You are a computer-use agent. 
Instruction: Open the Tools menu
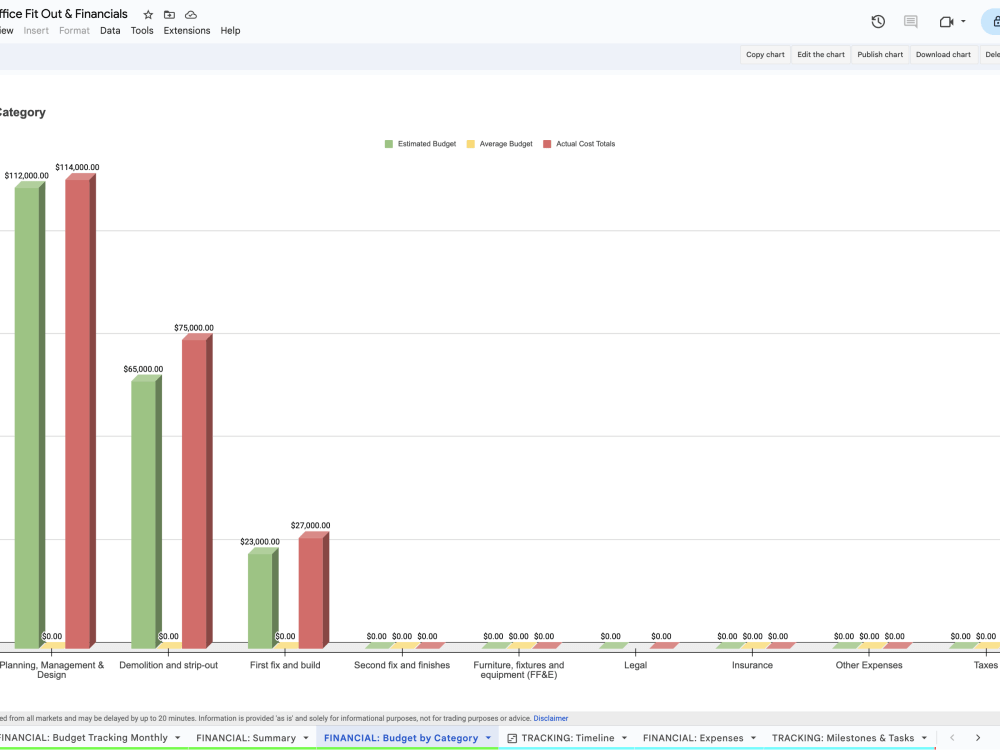click(x=142, y=31)
